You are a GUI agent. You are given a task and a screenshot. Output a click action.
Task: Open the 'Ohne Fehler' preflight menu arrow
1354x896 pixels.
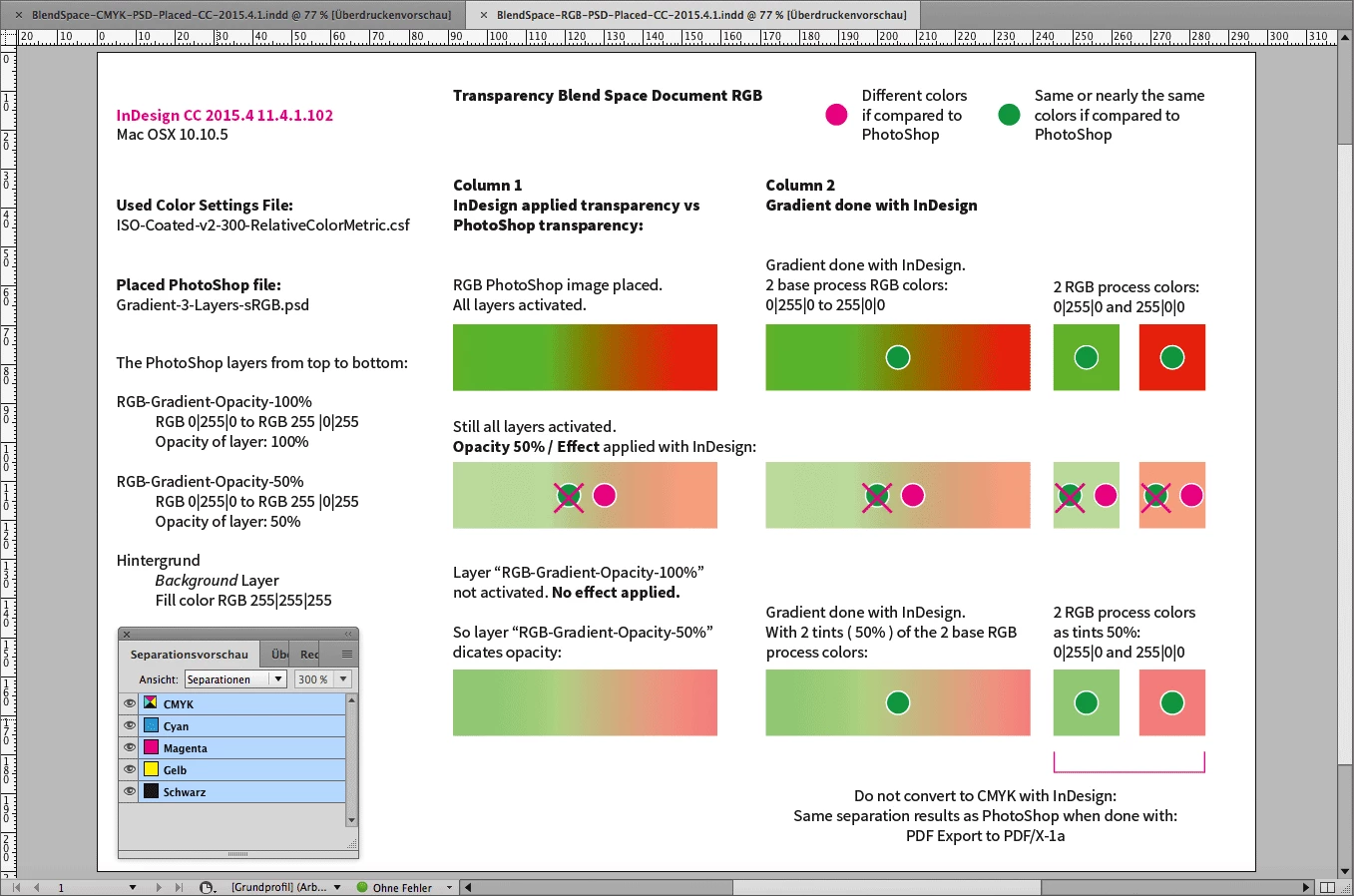449,887
